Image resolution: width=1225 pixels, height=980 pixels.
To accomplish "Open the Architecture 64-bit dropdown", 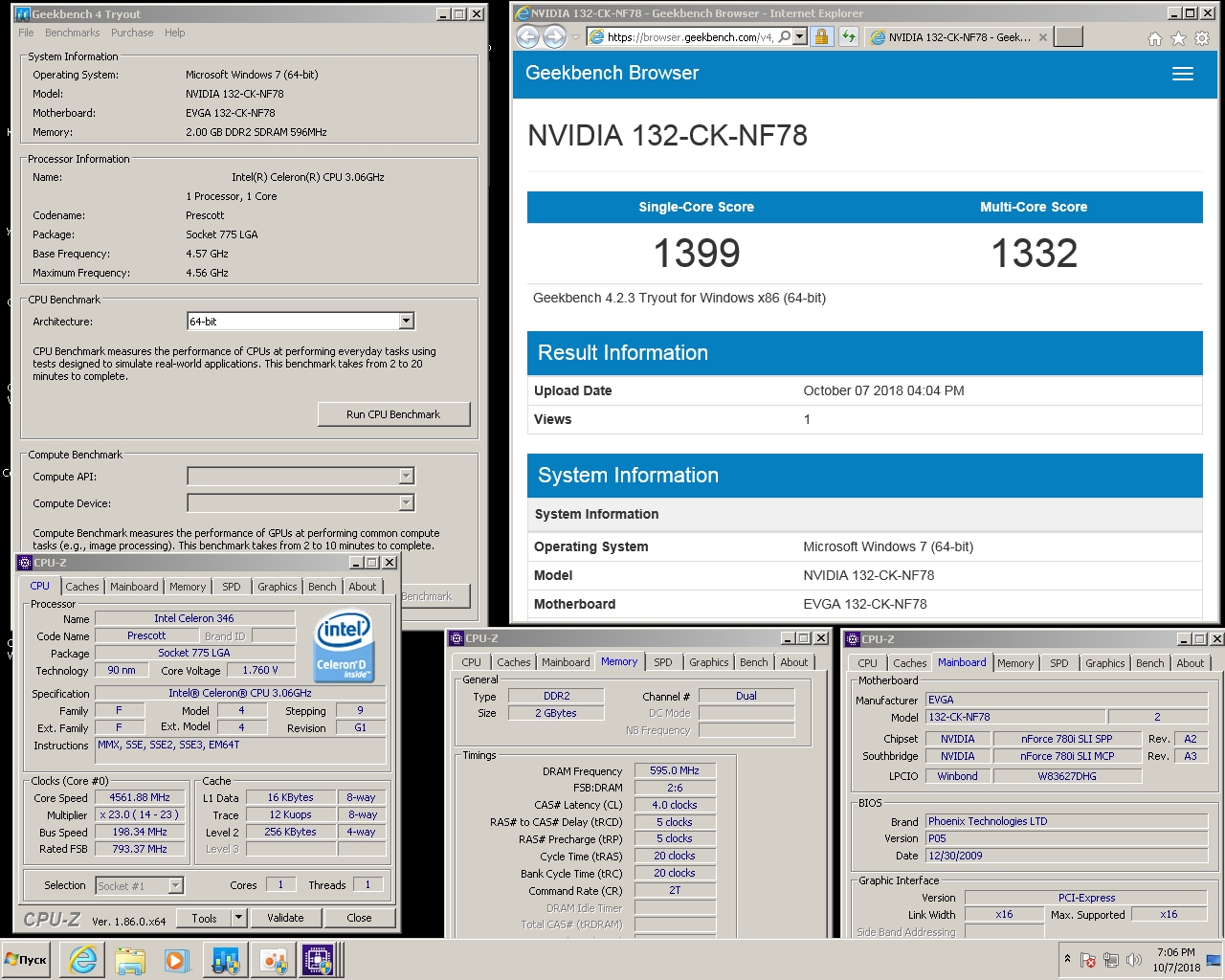I will [x=406, y=322].
